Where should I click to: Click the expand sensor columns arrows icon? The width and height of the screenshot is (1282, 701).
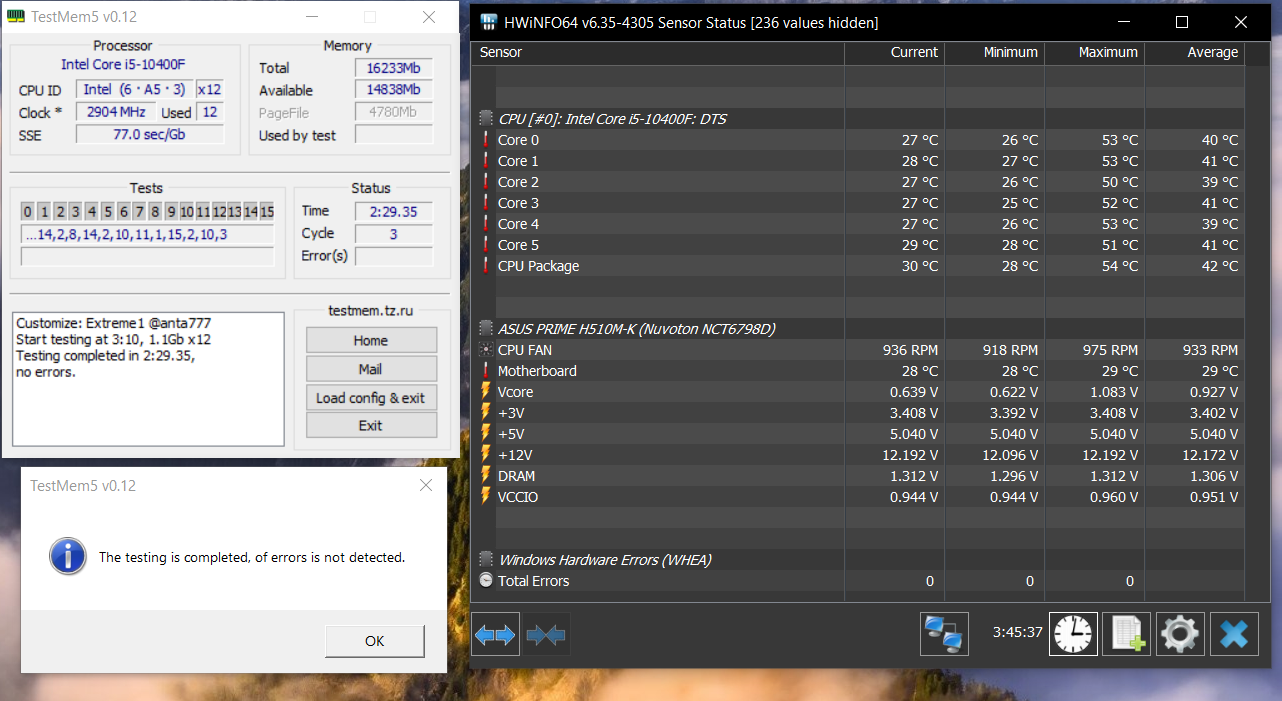pyautogui.click(x=496, y=634)
